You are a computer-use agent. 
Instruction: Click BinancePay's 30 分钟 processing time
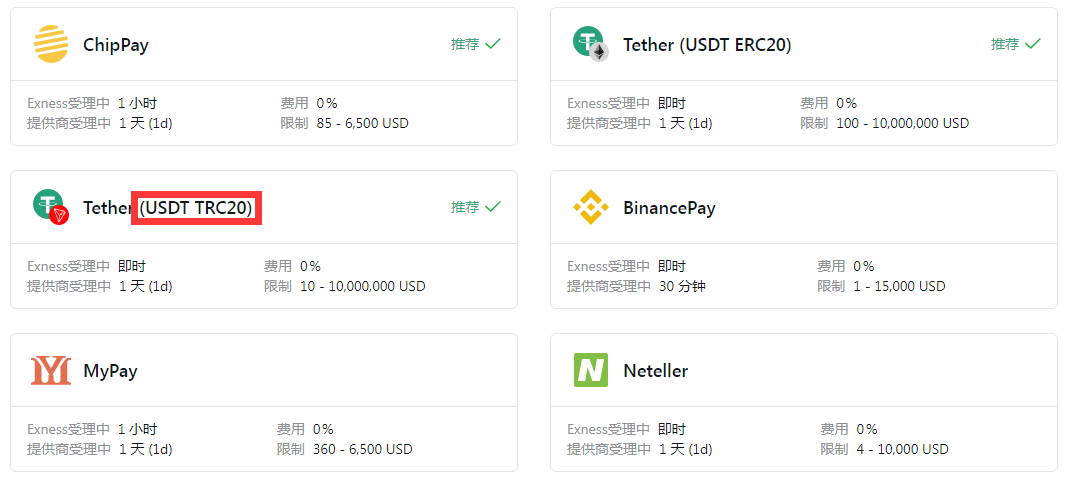click(682, 286)
